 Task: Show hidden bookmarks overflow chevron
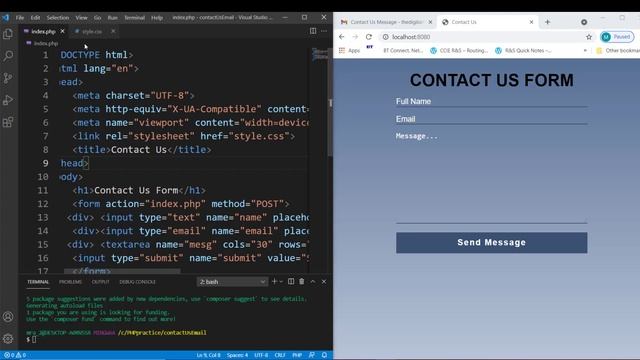tap(585, 51)
